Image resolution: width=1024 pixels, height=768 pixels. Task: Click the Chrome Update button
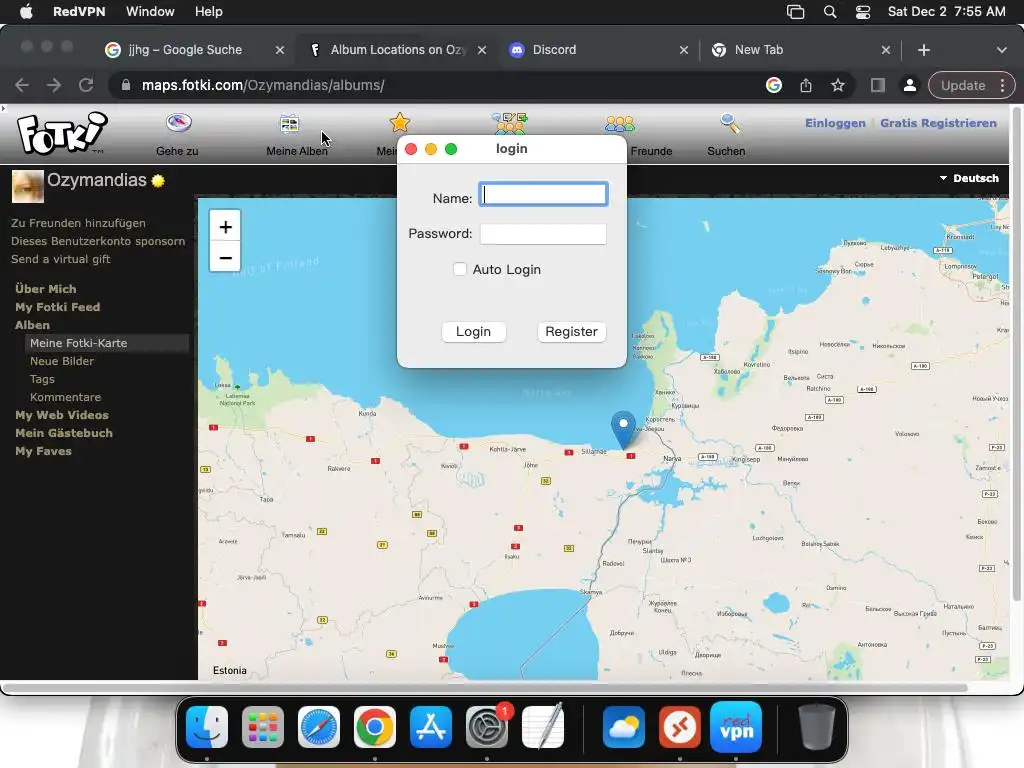pyautogui.click(x=963, y=85)
